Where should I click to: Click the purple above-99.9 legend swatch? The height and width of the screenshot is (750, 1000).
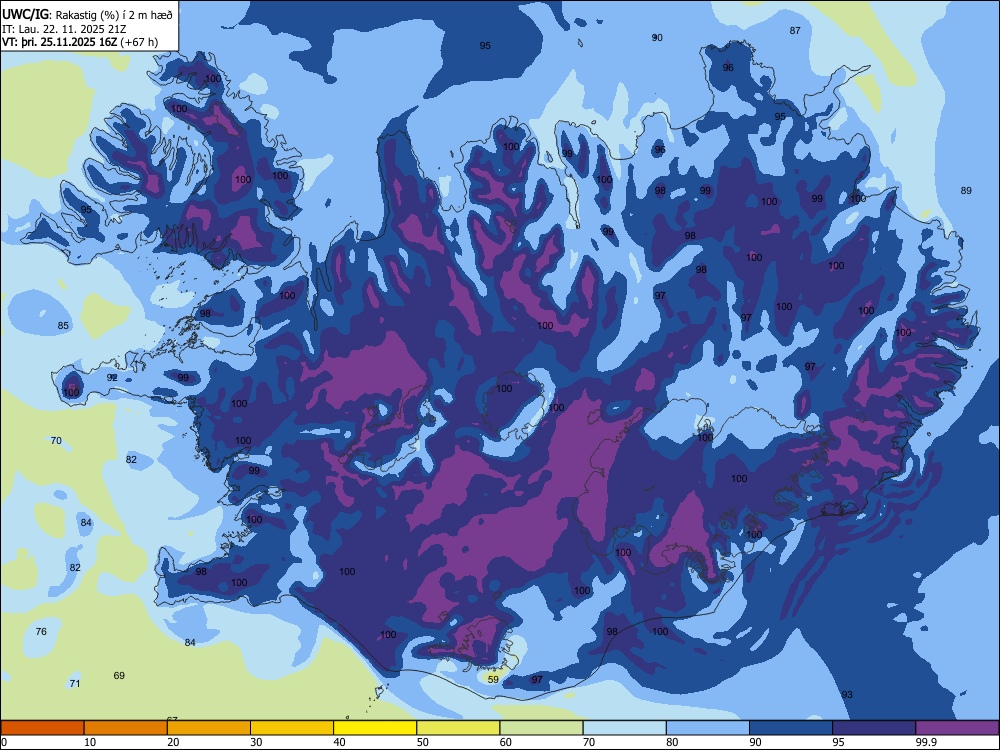(x=957, y=728)
